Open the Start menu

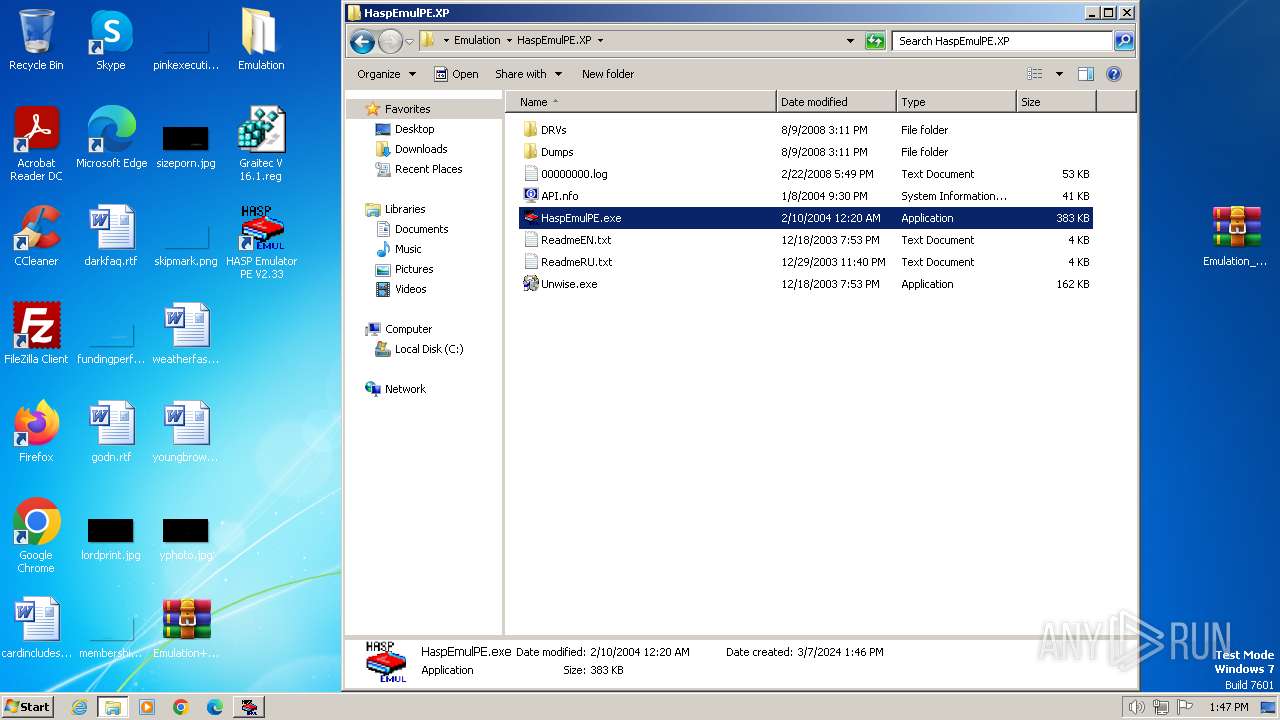[x=27, y=707]
